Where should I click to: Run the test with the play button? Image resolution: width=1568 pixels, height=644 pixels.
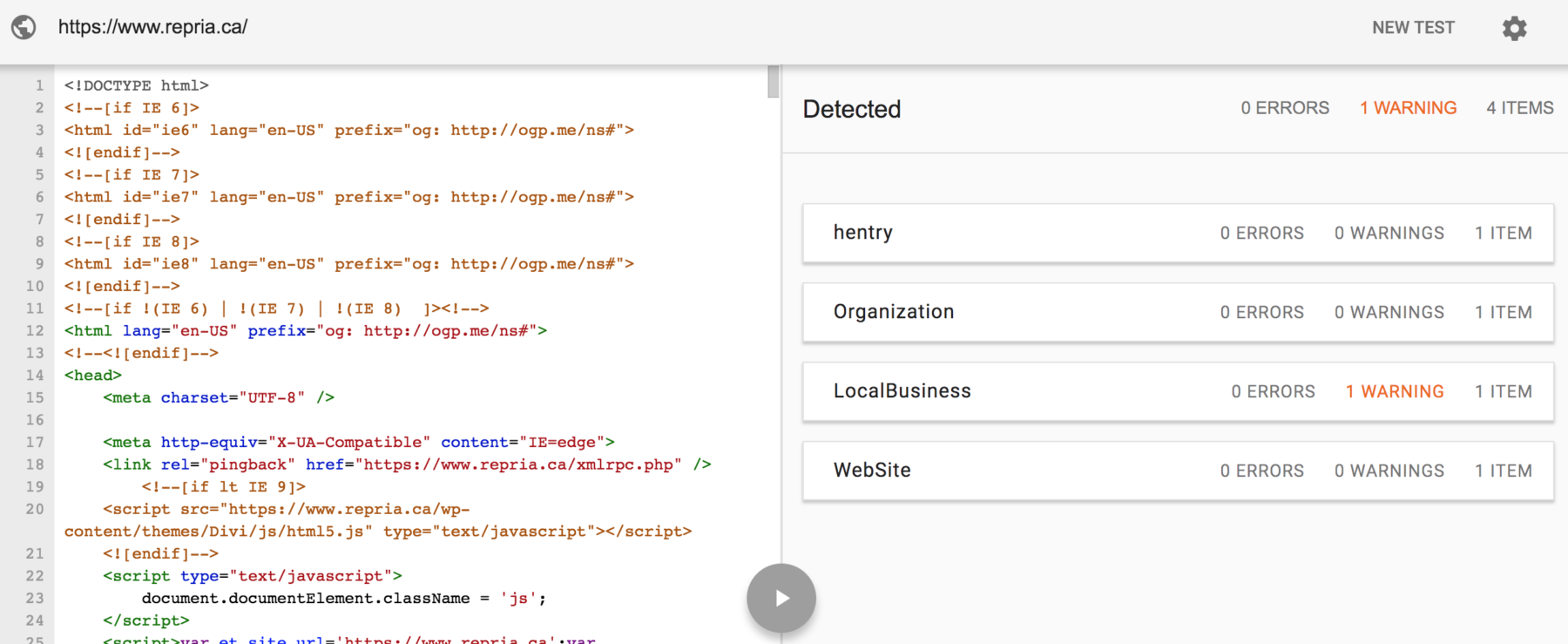[x=781, y=598]
